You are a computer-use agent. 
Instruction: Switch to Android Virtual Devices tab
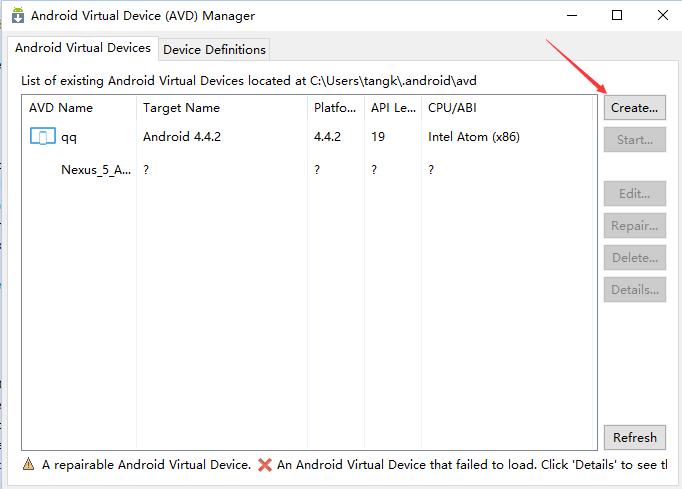(83, 47)
